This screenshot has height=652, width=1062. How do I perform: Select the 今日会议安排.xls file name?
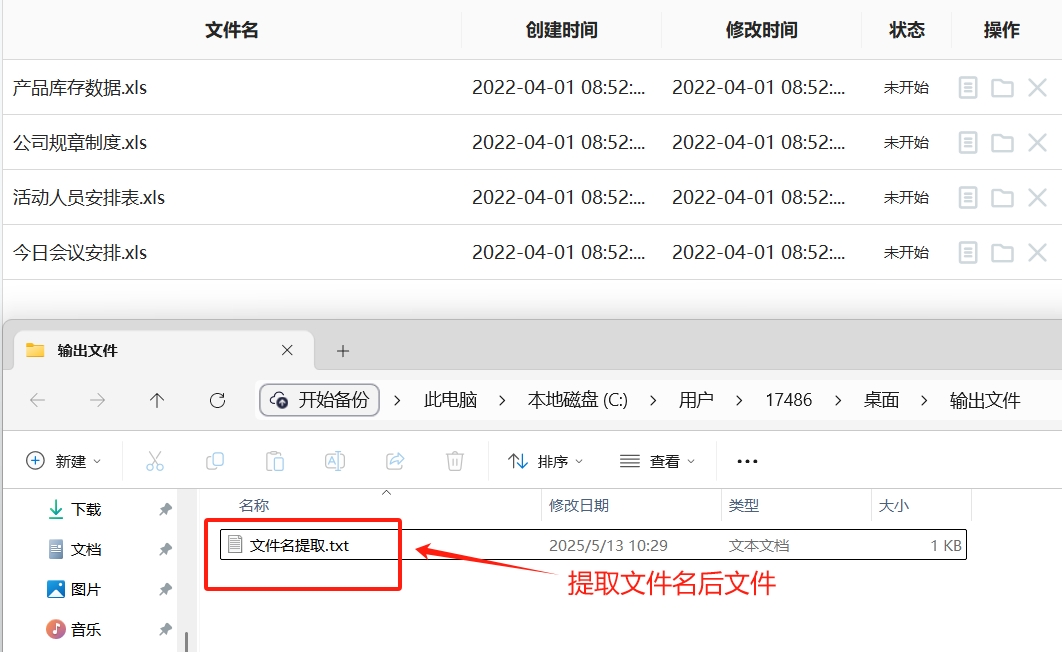pyautogui.click(x=80, y=253)
